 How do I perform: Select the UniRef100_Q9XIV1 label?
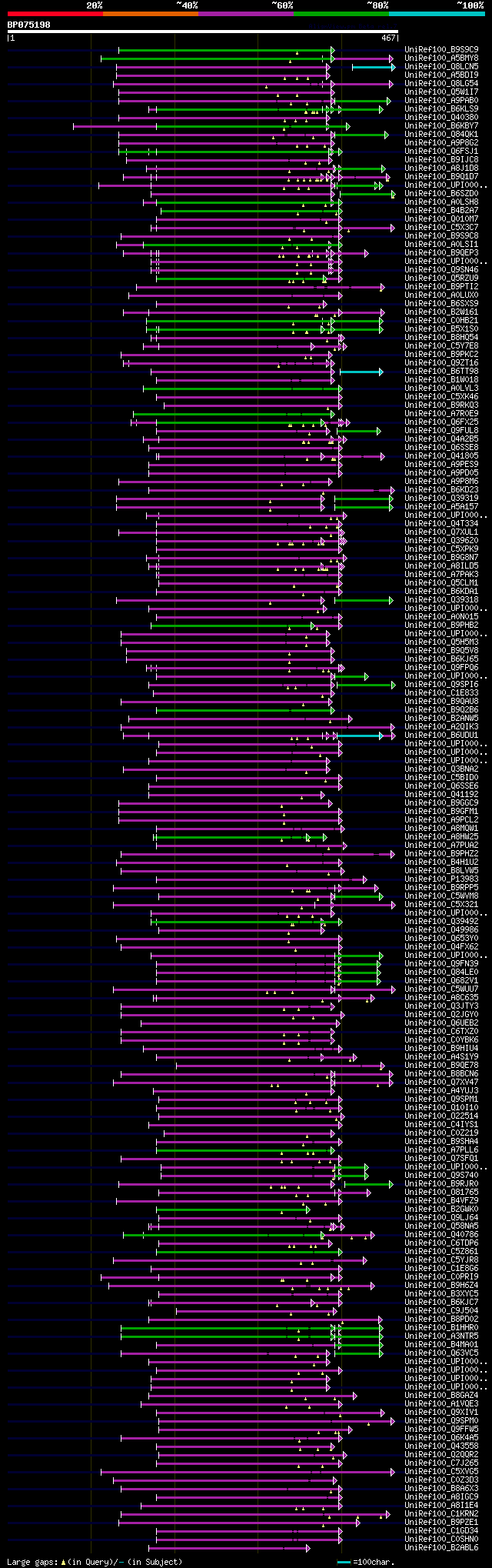click(x=441, y=1412)
